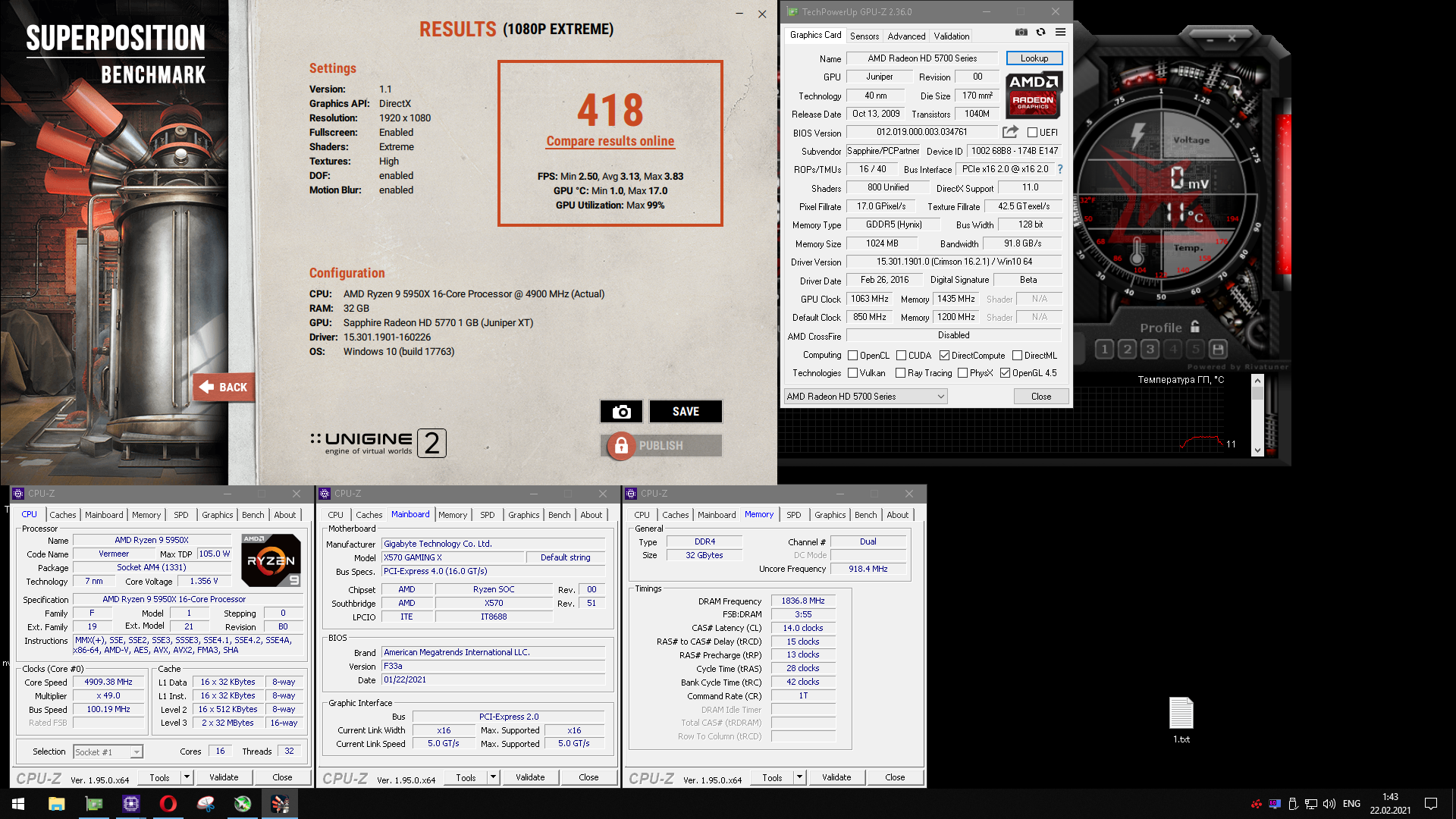Click the GPU Name field in GPU-Z

(922, 58)
